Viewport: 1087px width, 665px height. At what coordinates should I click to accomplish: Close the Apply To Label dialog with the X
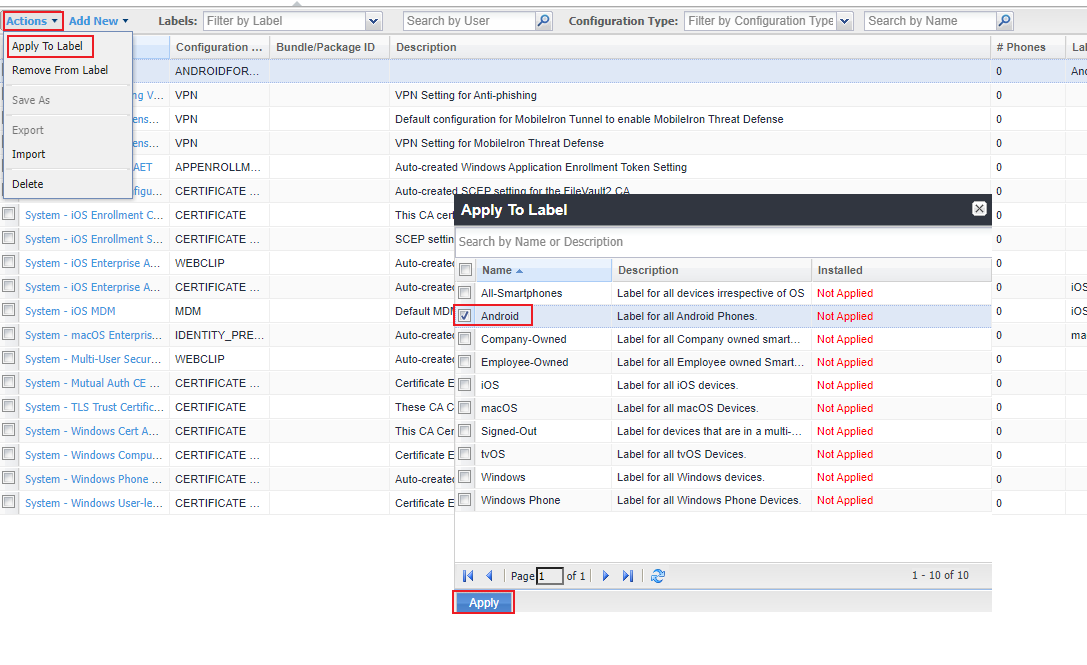978,209
